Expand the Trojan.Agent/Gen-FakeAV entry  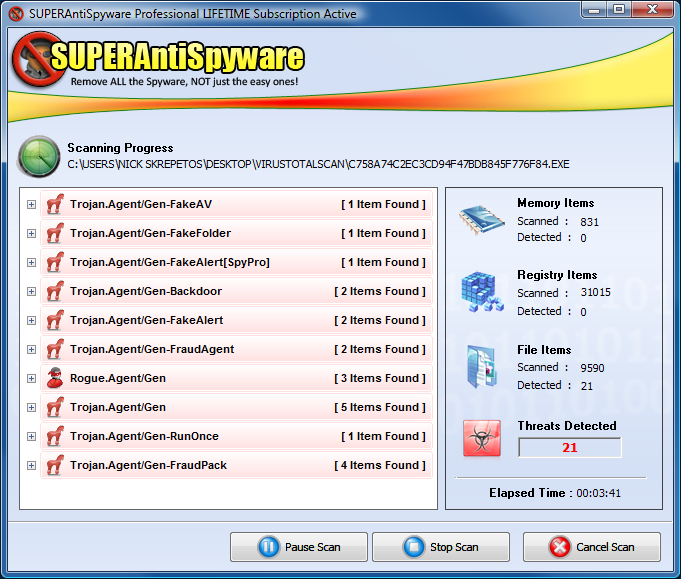click(x=31, y=205)
